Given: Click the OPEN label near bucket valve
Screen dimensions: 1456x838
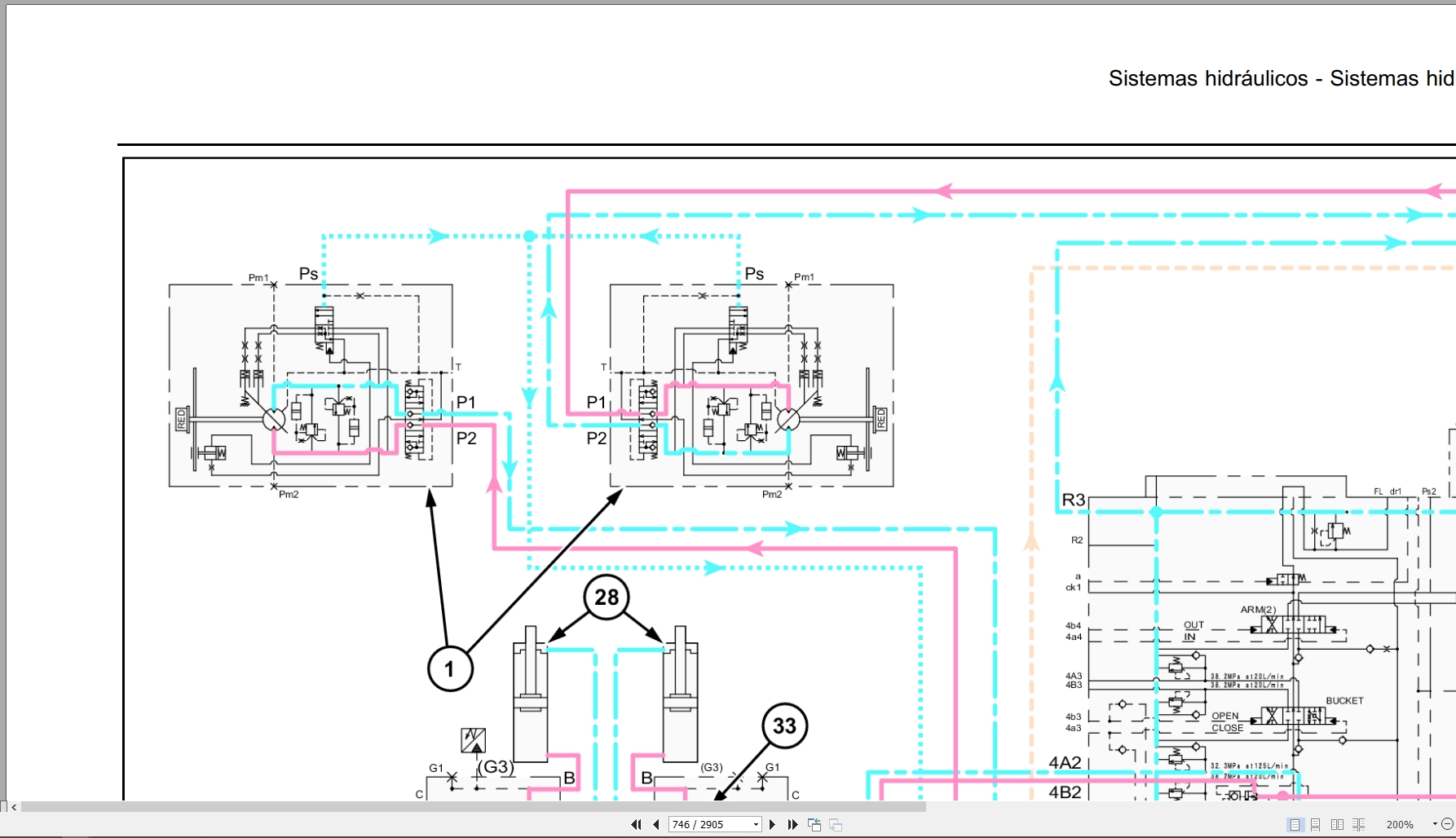Looking at the screenshot, I should tap(1224, 716).
